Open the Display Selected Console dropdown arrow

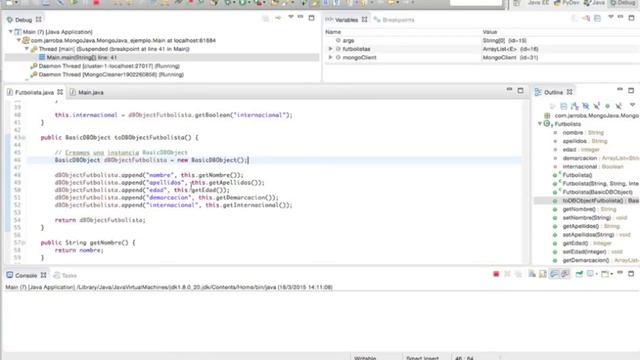pyautogui.click(x=597, y=274)
